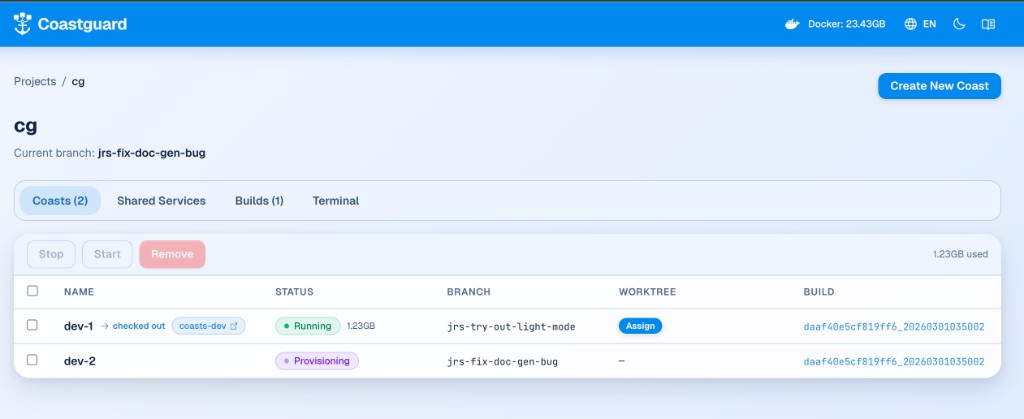Screen dimensions: 1024x419
Task: Click the checked out arrow indicator
Action: [105, 326]
